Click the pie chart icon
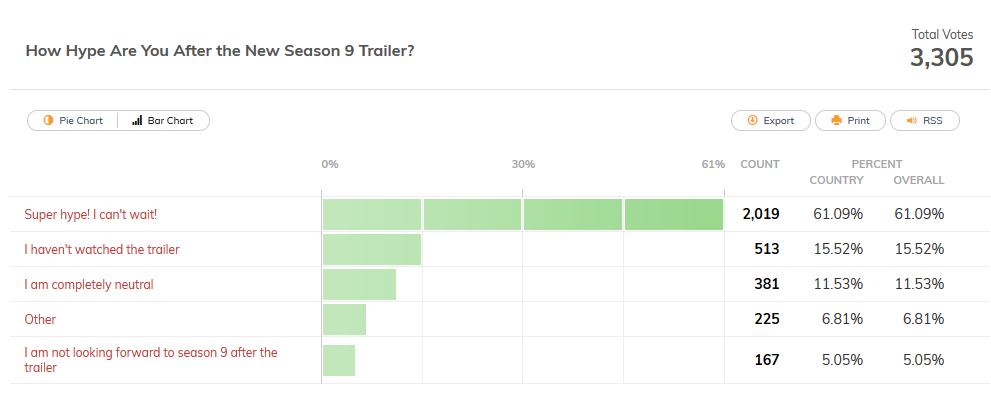The image size is (991, 410). click(x=48, y=121)
